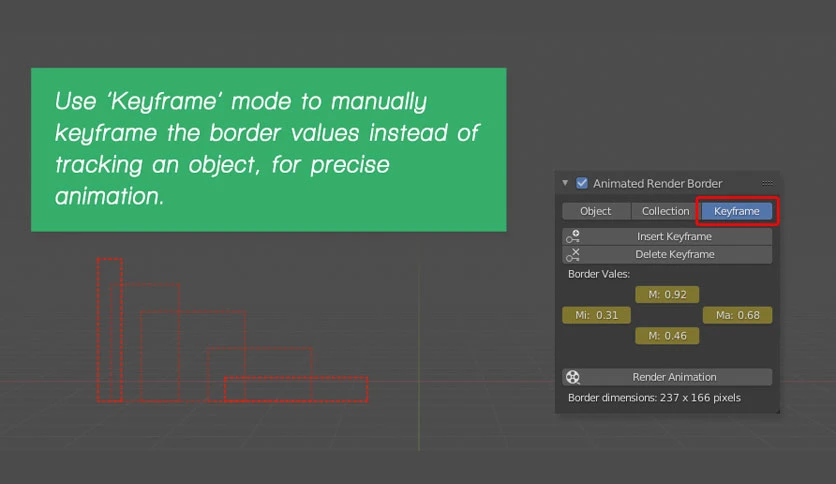Click the Render Animation button
Viewport: 836px width, 484px height.
(667, 377)
